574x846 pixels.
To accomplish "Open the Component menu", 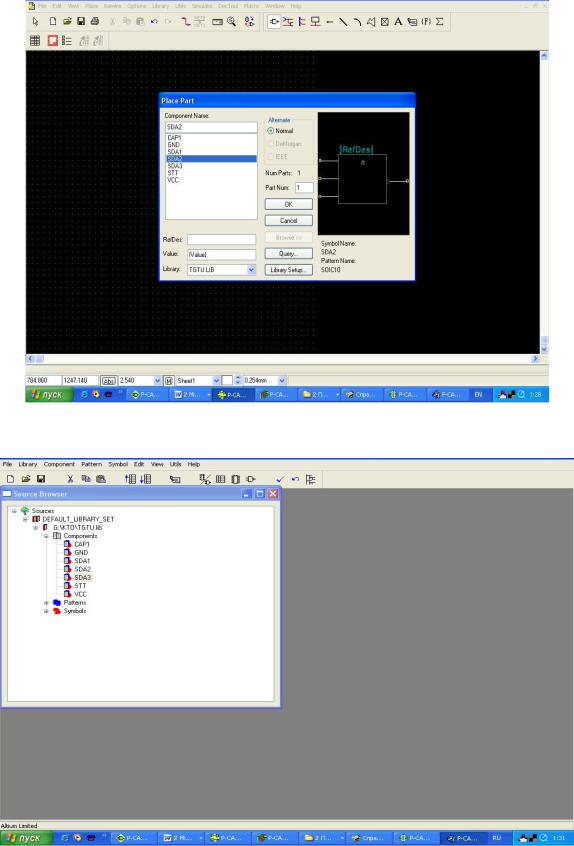I will [x=59, y=464].
